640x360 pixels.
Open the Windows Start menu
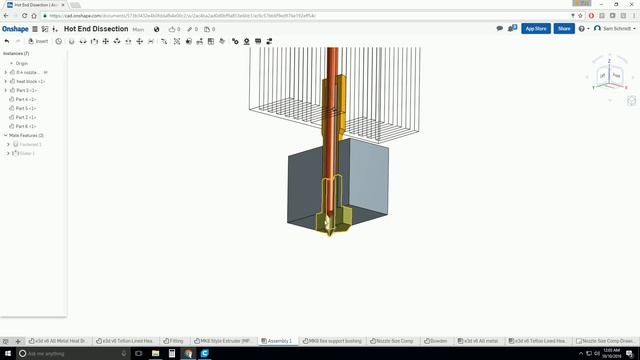pos(8,353)
